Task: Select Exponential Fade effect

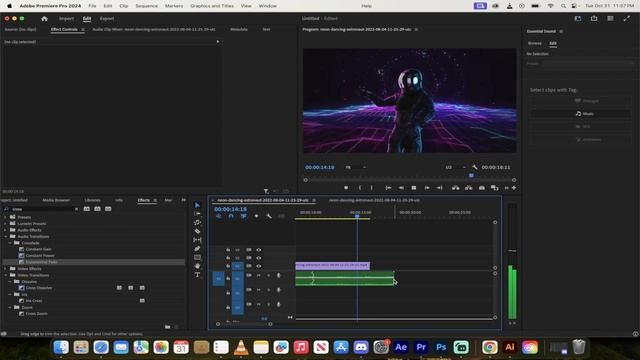Action: pos(41,262)
